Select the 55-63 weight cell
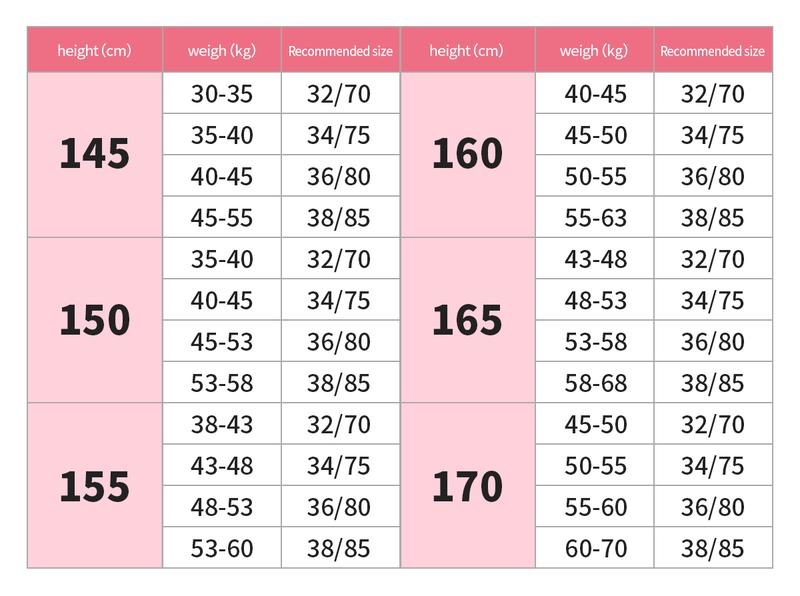The width and height of the screenshot is (800, 596). pyautogui.click(x=595, y=217)
